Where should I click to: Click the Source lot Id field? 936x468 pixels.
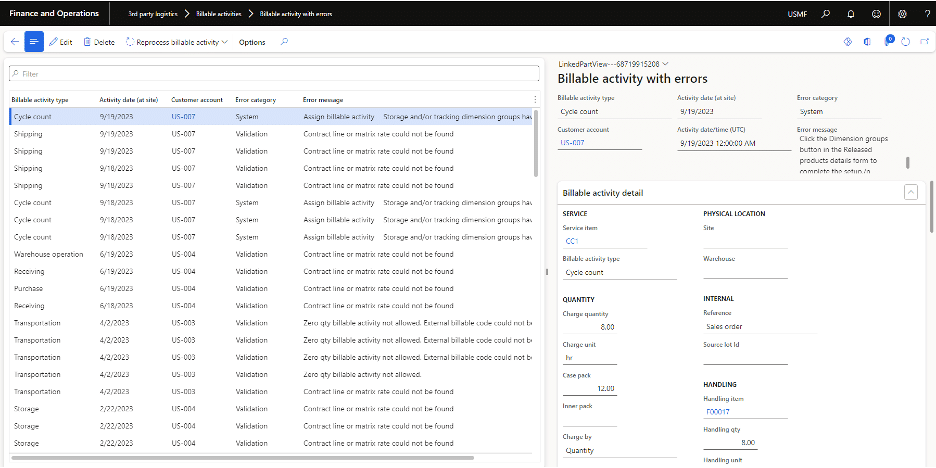pyautogui.click(x=746, y=358)
